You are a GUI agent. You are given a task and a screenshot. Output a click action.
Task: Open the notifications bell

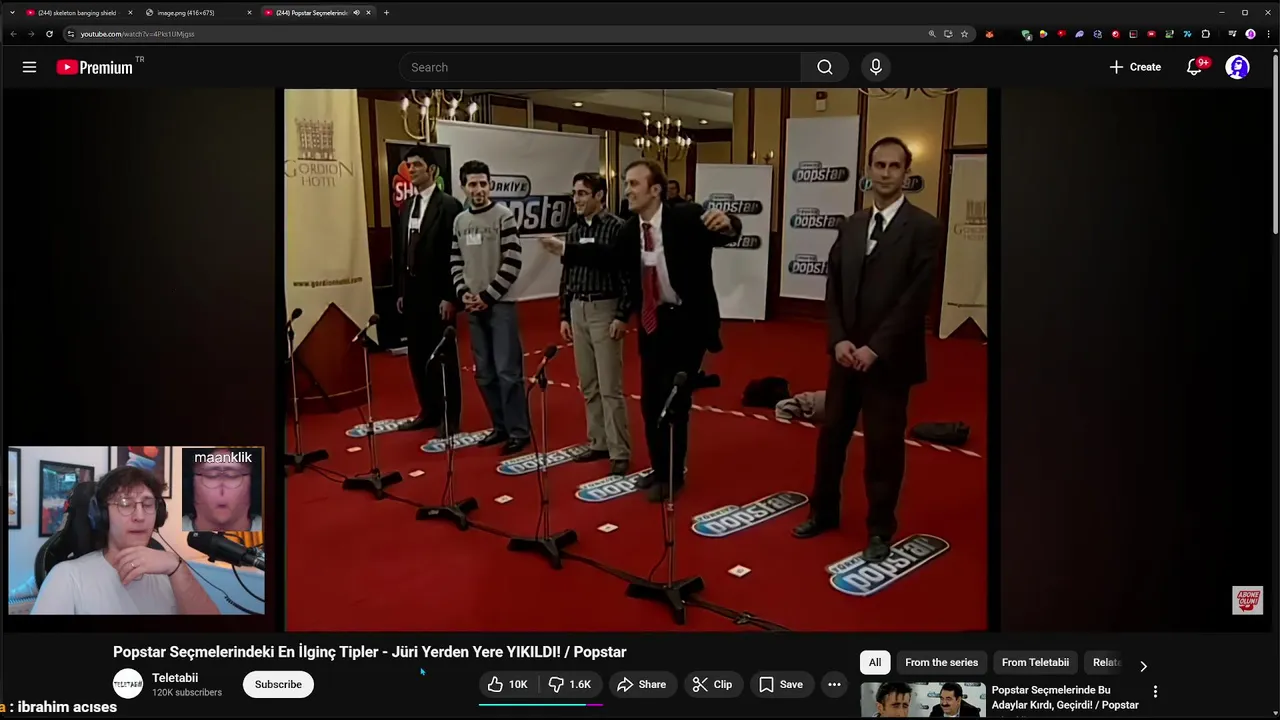click(x=1194, y=67)
